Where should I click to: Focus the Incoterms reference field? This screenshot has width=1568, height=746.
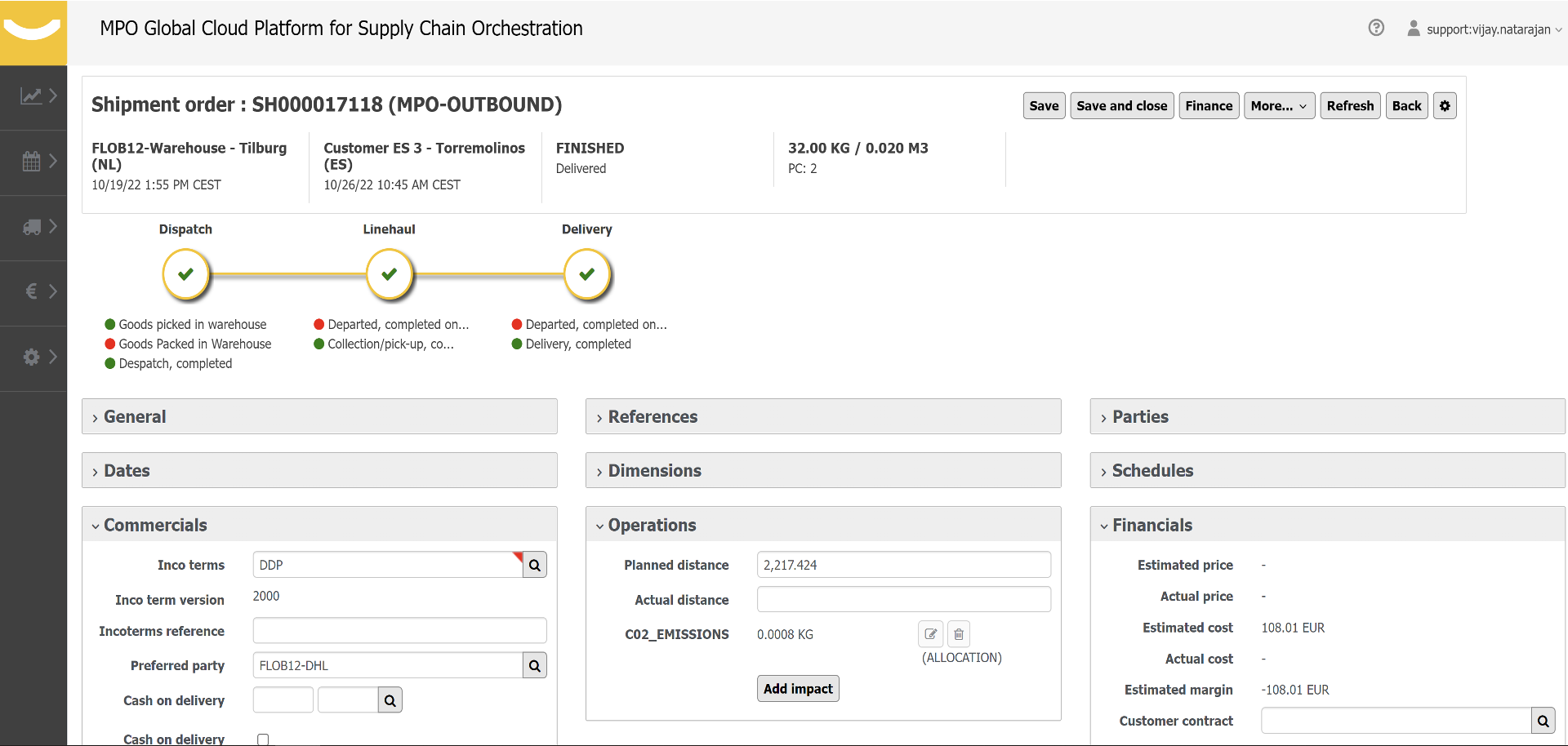[x=399, y=631]
